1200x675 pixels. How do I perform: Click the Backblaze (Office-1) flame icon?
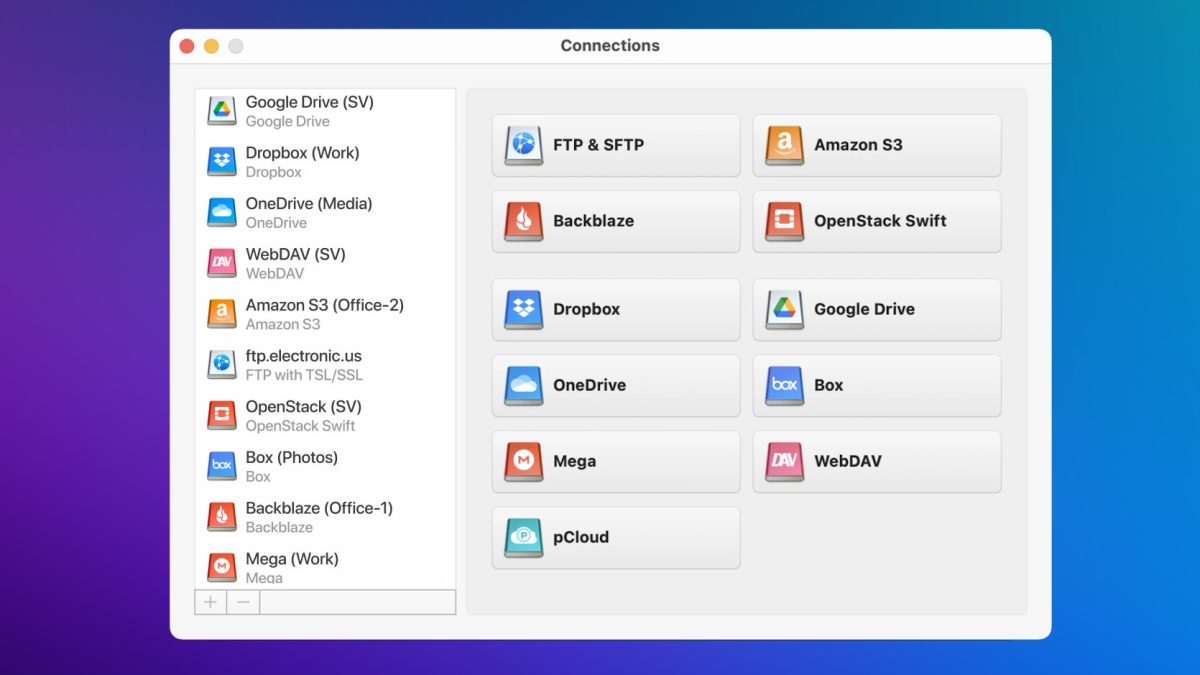(x=222, y=517)
